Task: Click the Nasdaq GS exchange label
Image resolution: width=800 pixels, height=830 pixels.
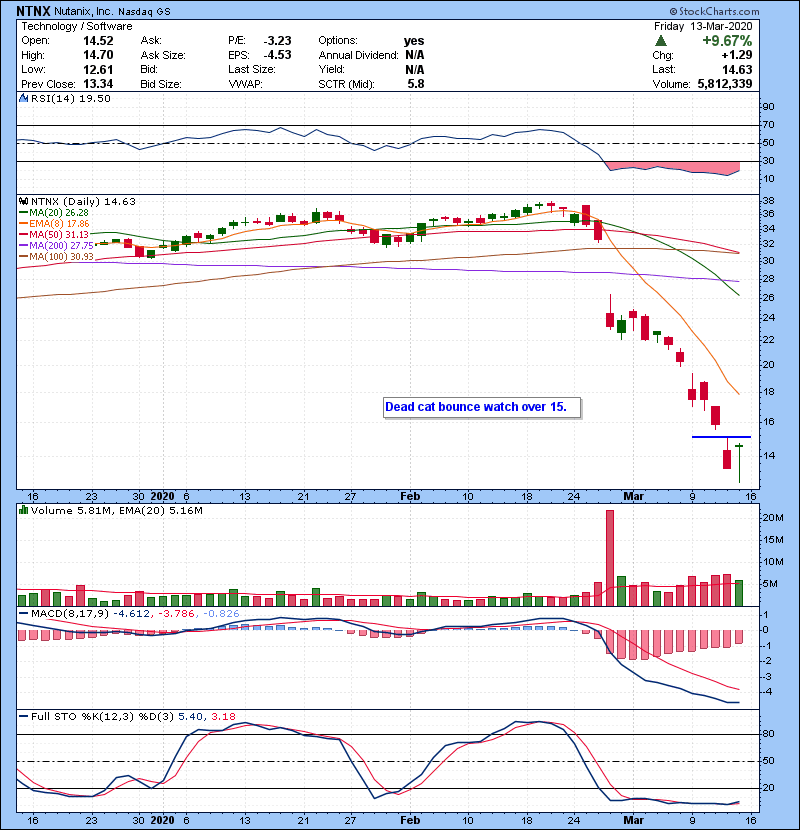Action: [144, 12]
